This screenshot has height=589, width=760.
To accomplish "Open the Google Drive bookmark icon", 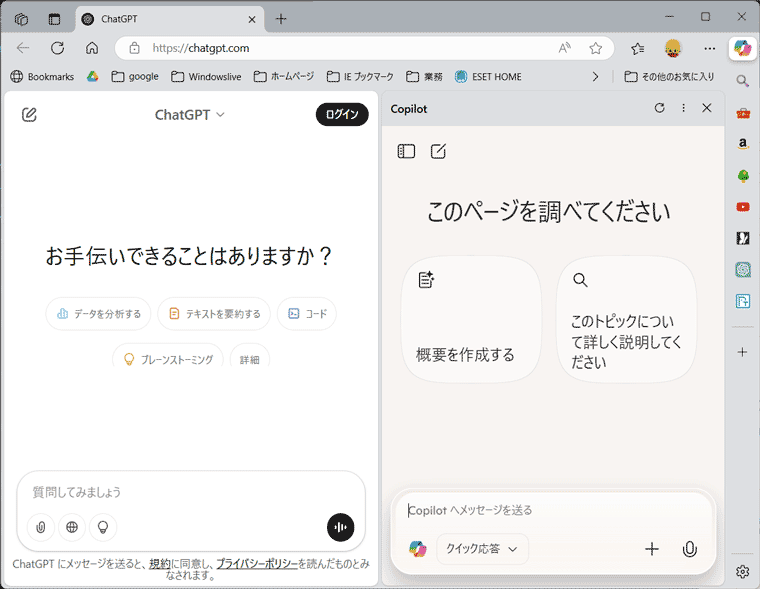I will [x=93, y=77].
